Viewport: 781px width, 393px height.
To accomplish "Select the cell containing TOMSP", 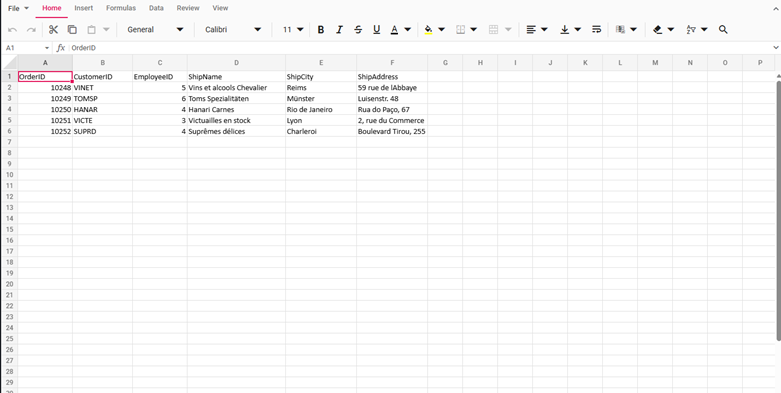I will [103, 99].
